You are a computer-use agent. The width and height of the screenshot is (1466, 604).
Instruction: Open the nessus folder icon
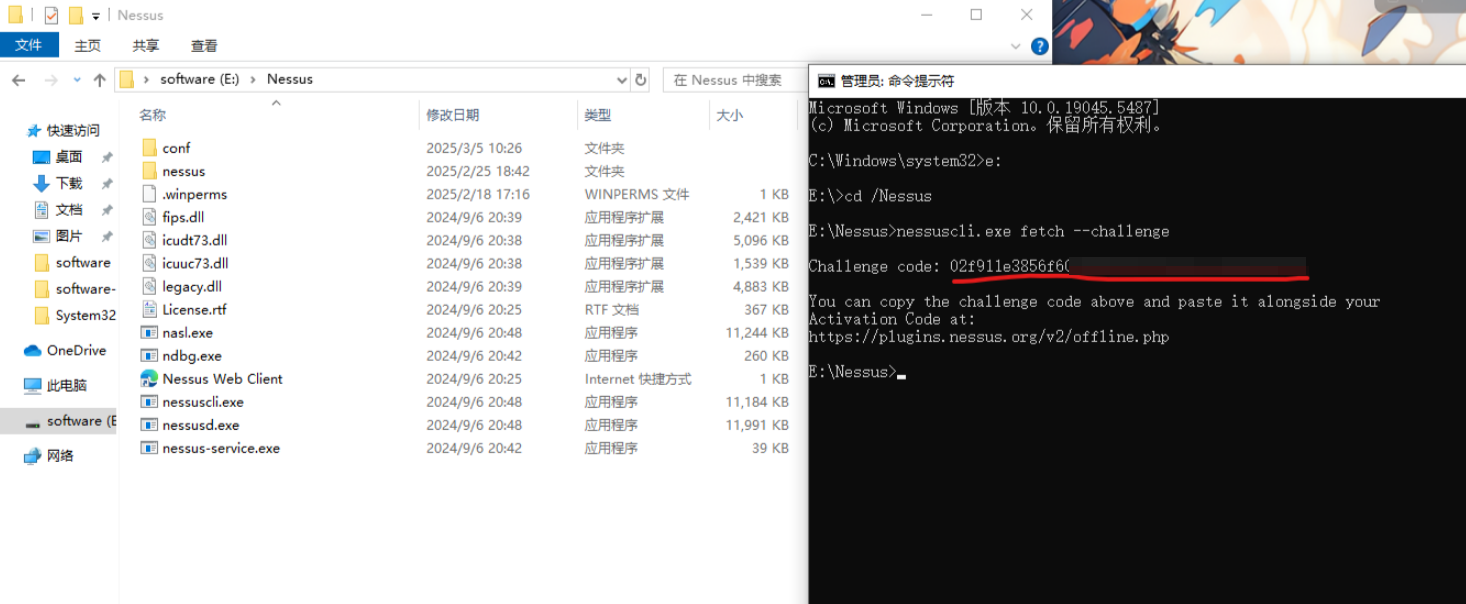(x=149, y=171)
